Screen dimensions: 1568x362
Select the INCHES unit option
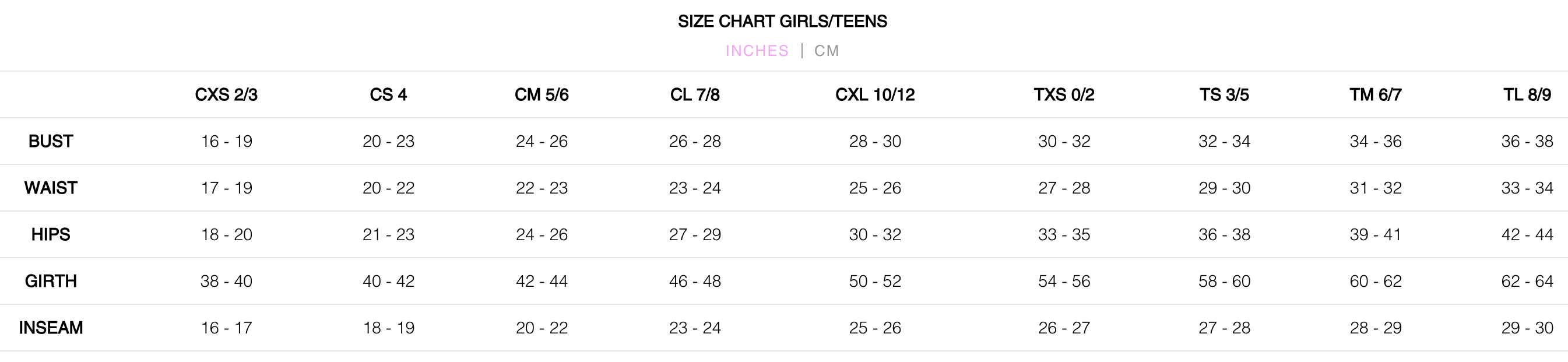[757, 51]
